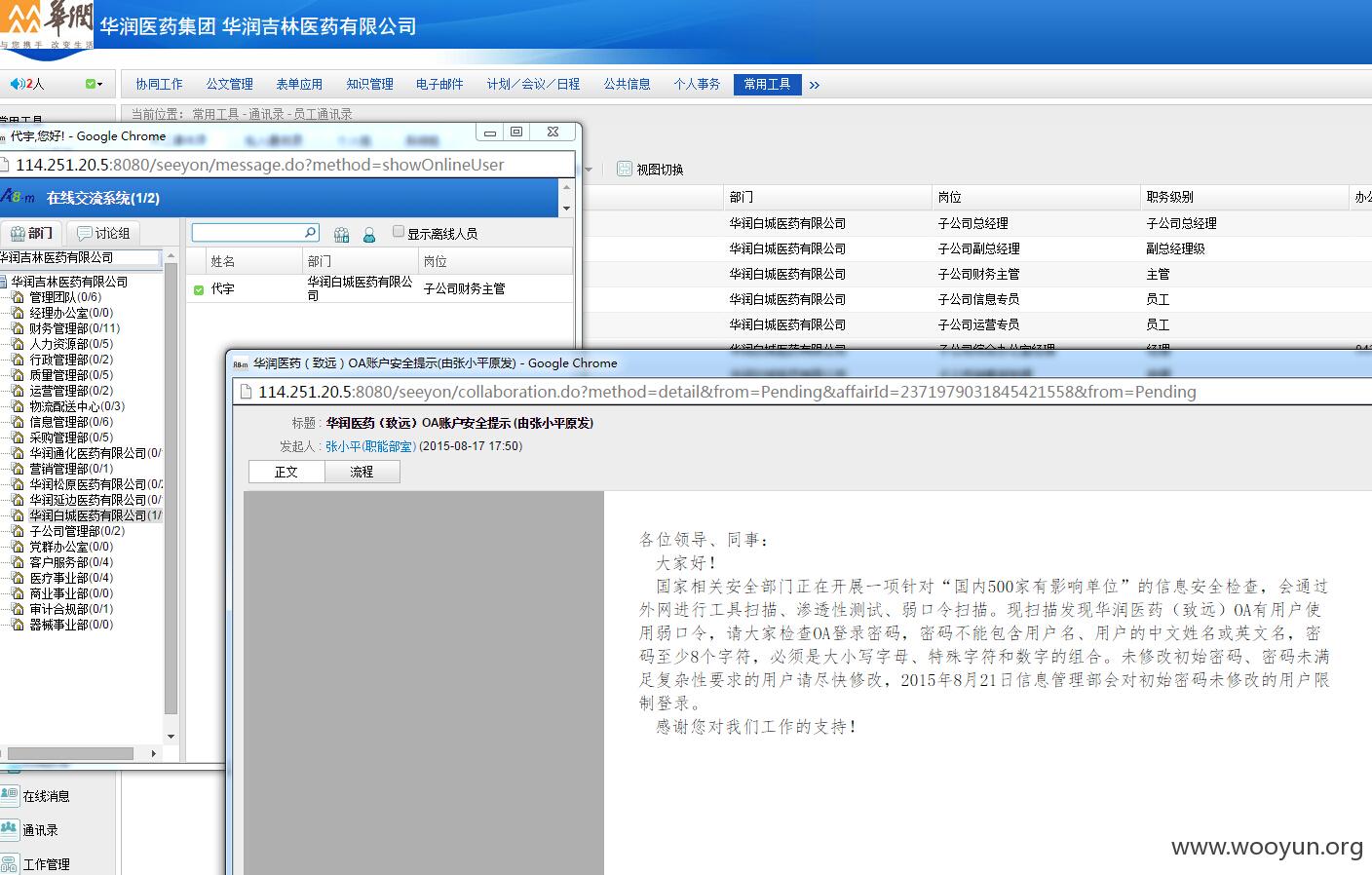The image size is (1372, 875).
Task: Select 物流配送中心(0/3) in department tree
Action: click(x=76, y=406)
